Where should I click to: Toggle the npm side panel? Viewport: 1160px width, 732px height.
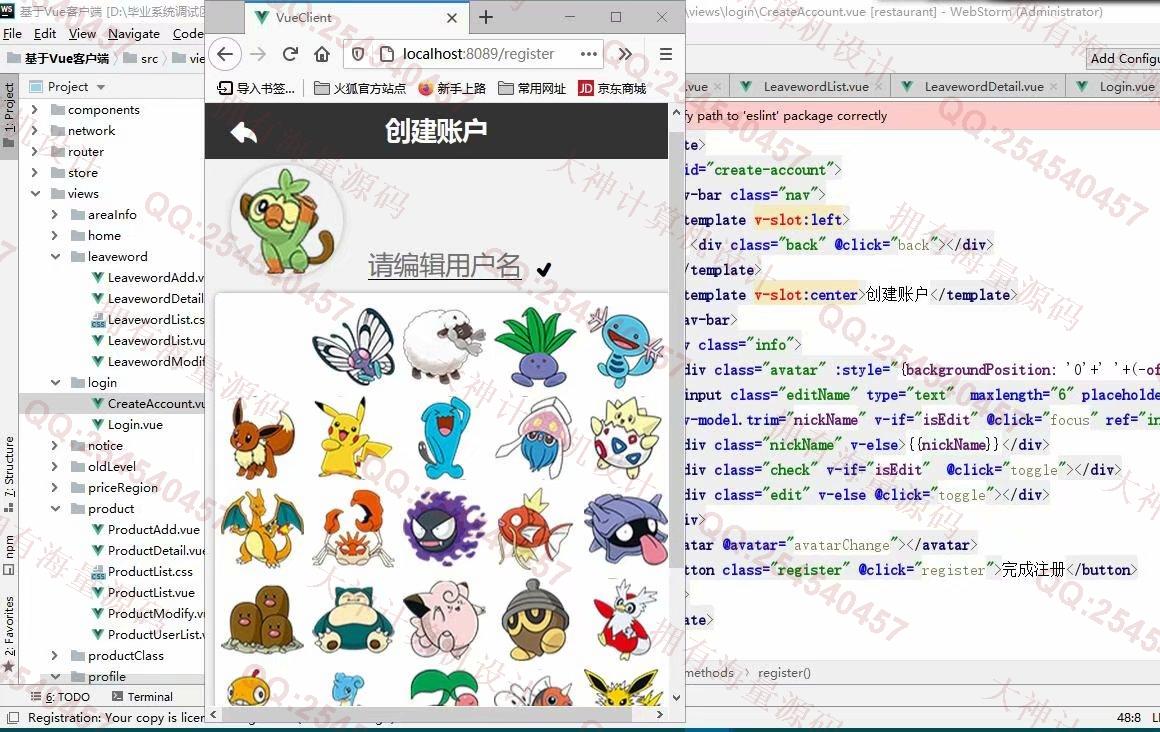tap(9, 554)
